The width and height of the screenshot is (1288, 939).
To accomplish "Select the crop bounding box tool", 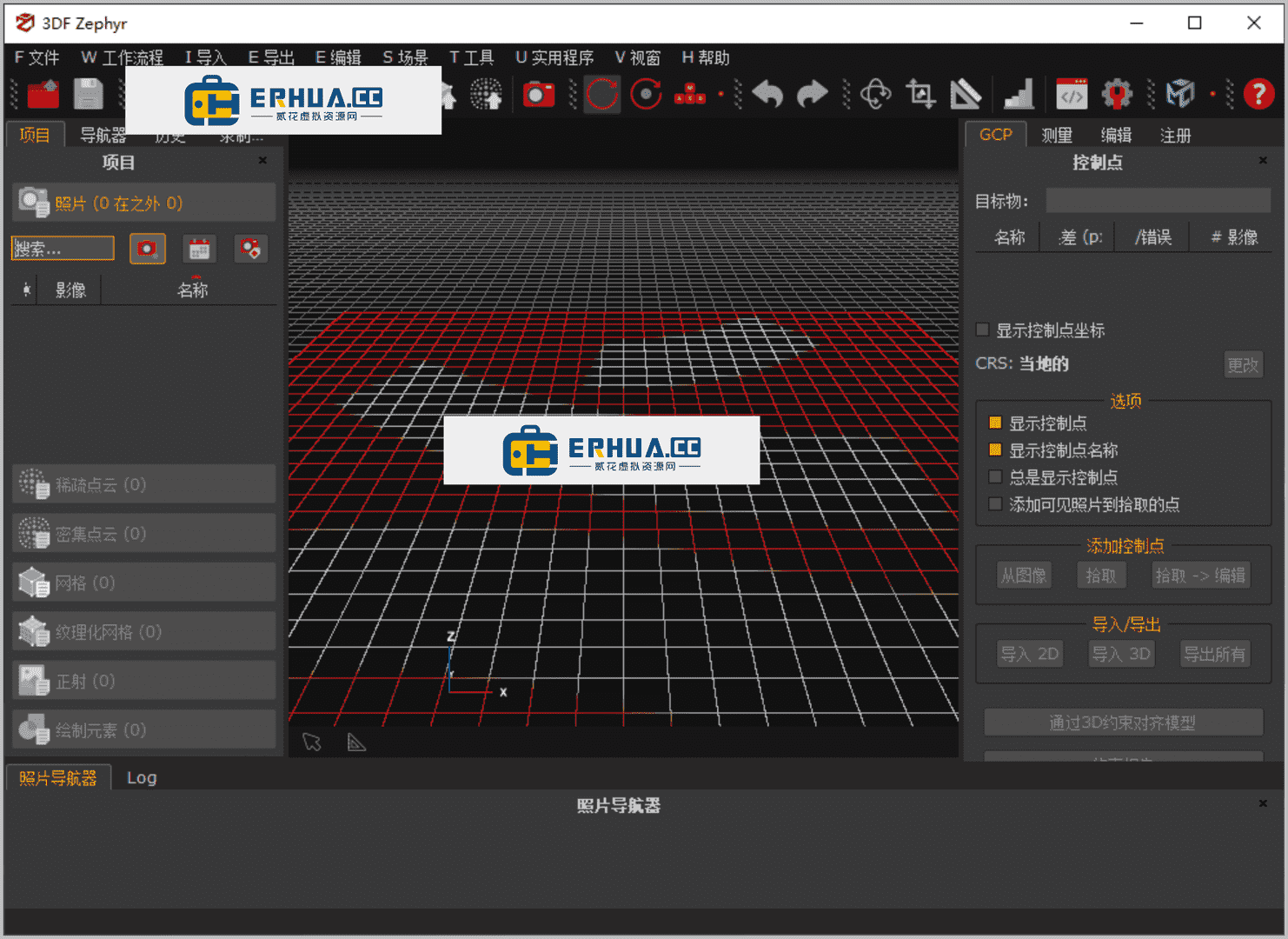I will tap(920, 94).
